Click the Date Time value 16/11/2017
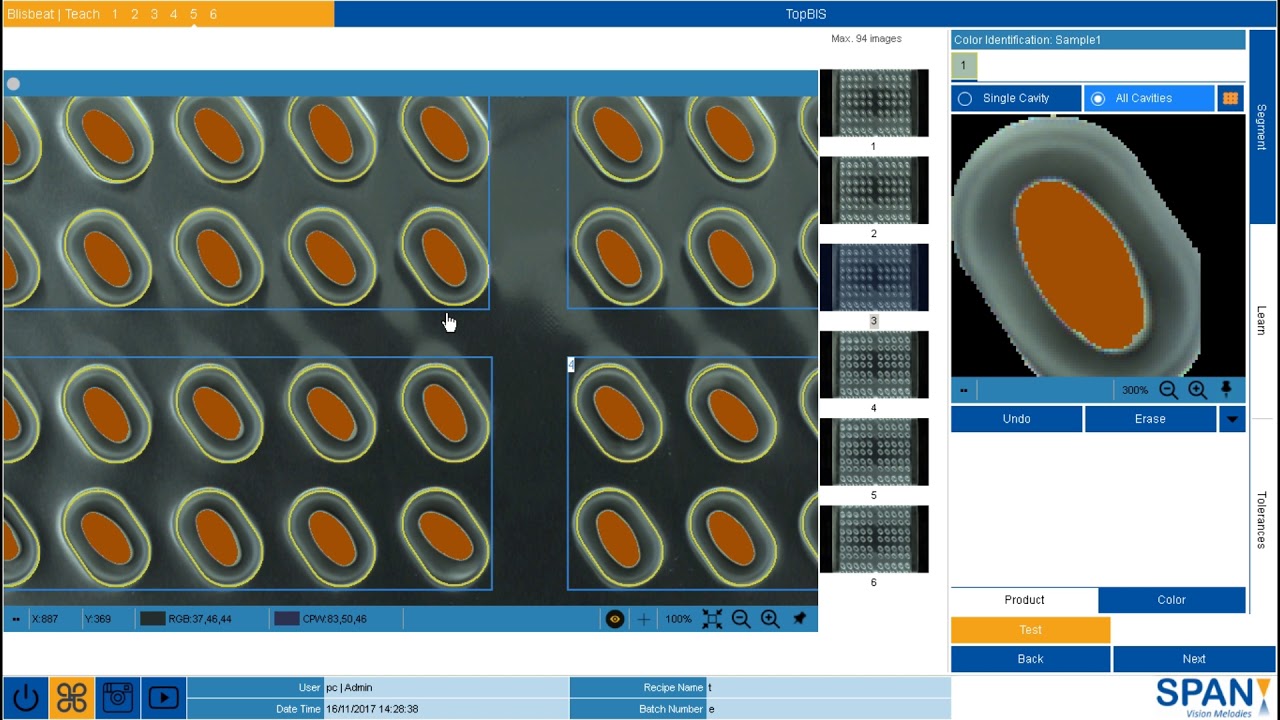The image size is (1280, 720). [445, 709]
